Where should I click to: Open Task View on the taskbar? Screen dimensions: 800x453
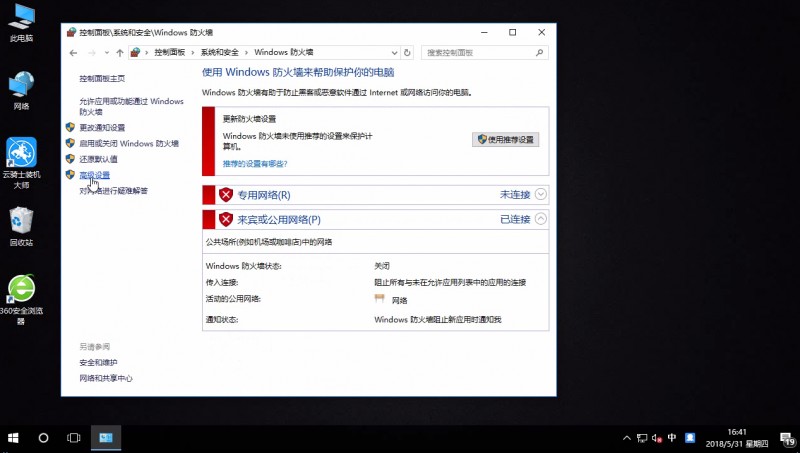click(73, 438)
